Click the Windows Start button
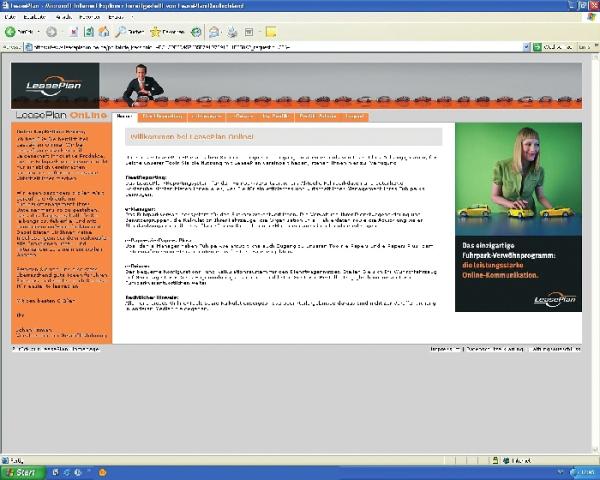600x480 pixels. tap(22, 472)
